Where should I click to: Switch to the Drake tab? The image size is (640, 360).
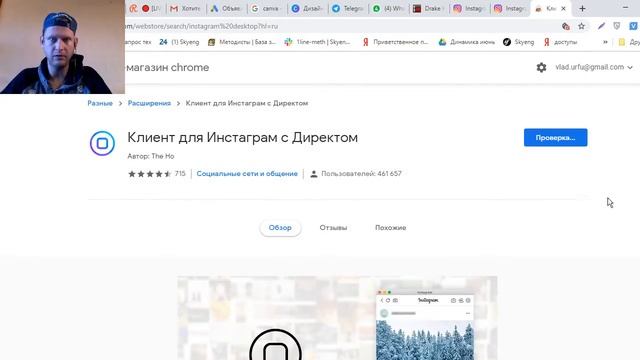pyautogui.click(x=428, y=9)
